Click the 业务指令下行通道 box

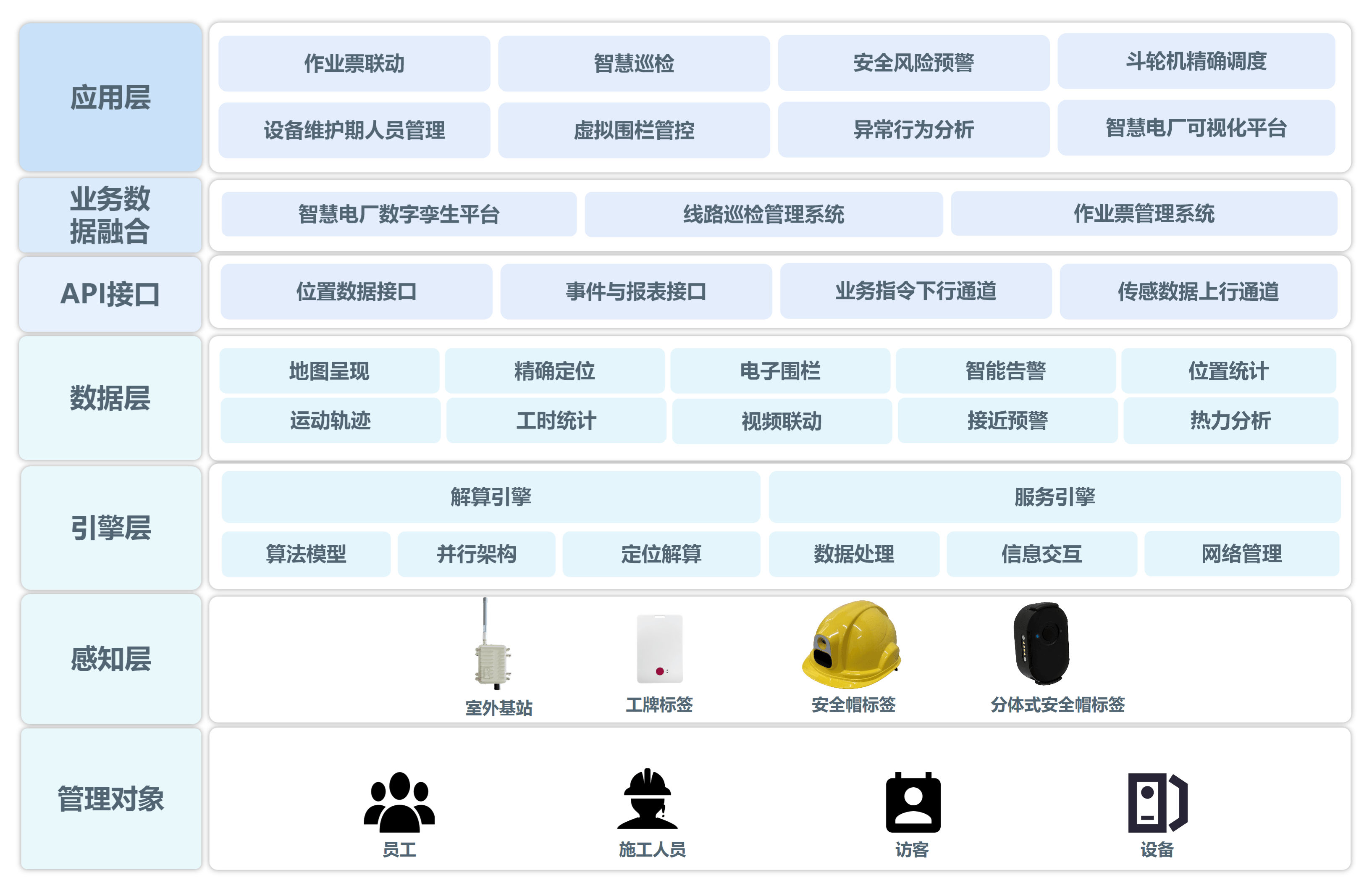coord(916,291)
